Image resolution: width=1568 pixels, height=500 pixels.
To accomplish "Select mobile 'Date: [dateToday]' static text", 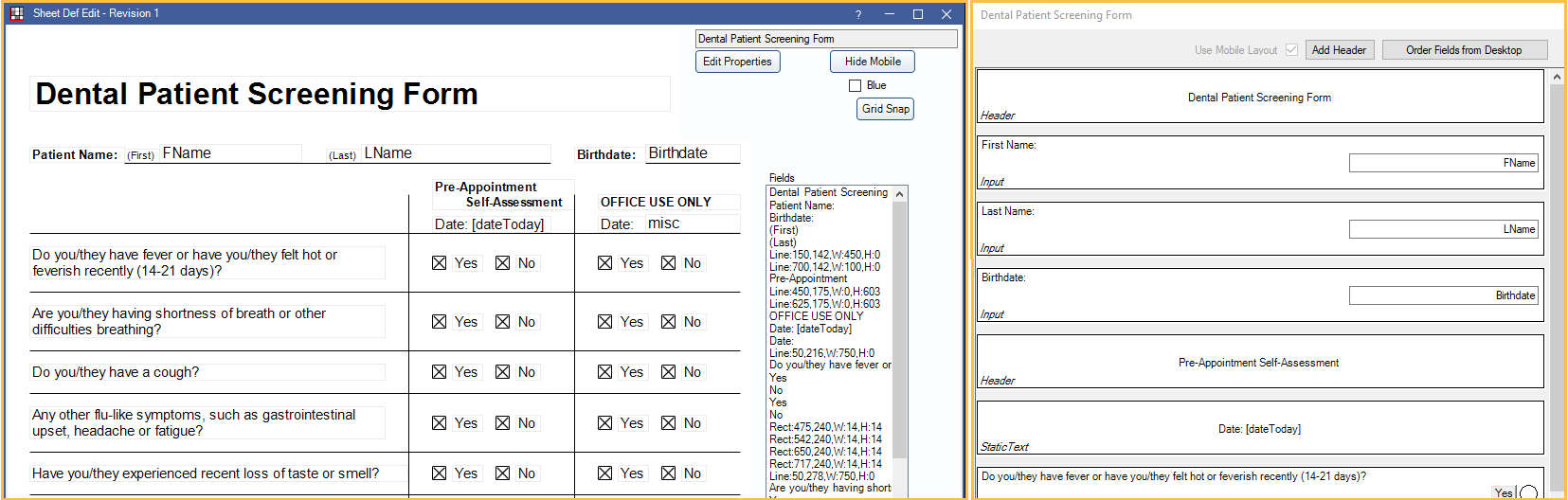I will click(1260, 427).
